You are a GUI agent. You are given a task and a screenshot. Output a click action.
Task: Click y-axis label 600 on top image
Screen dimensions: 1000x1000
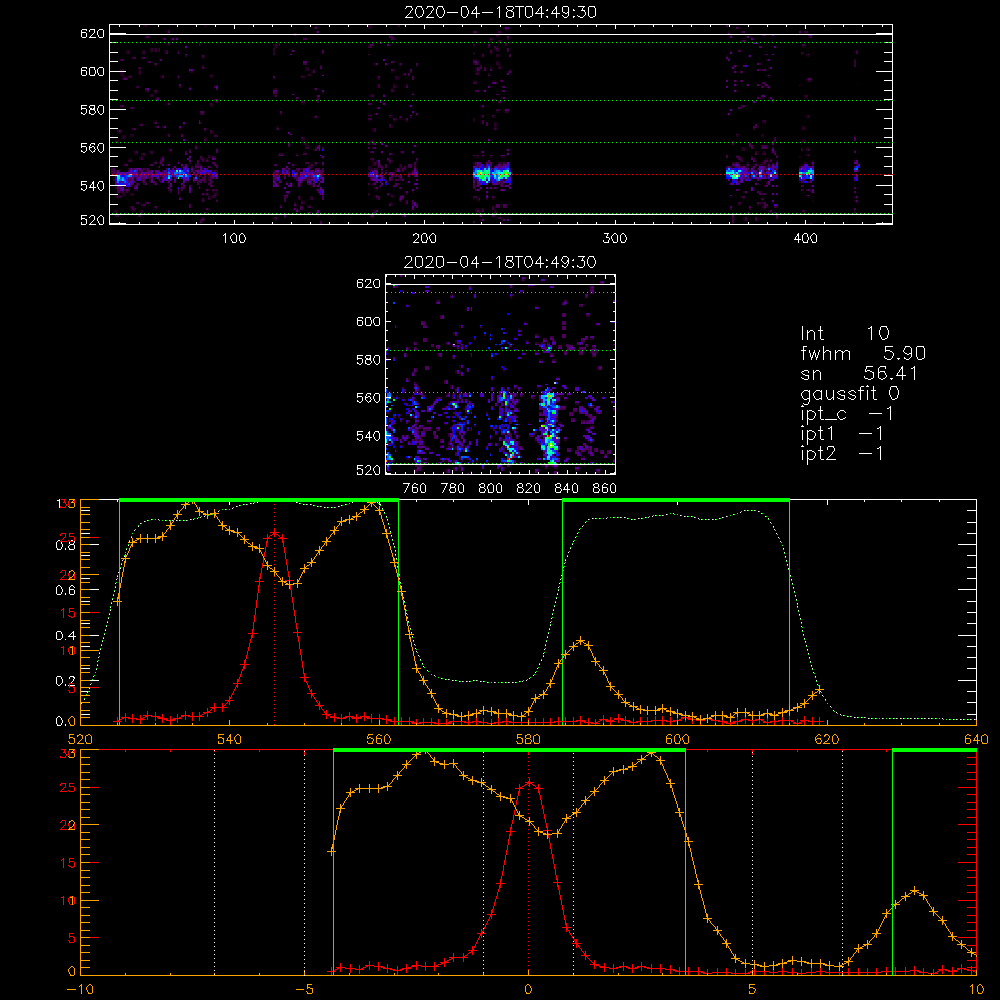click(x=92, y=71)
